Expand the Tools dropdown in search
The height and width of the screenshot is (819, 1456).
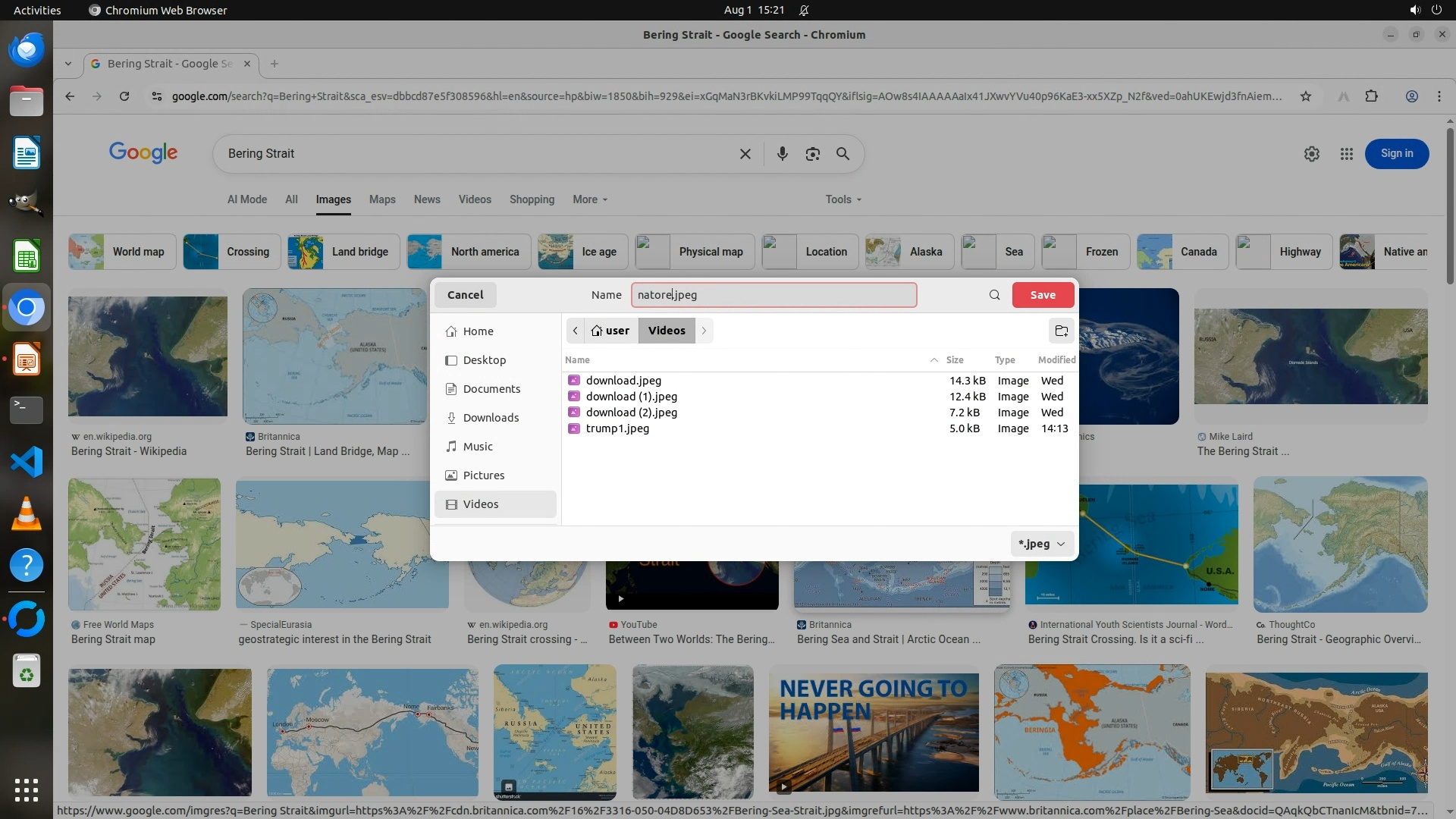pos(843,199)
